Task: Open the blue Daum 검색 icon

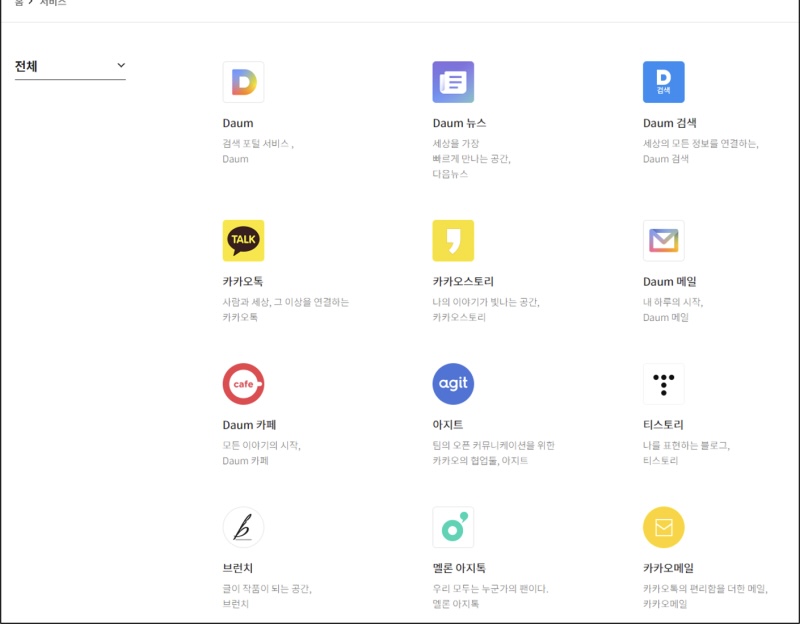Action: pyautogui.click(x=663, y=82)
